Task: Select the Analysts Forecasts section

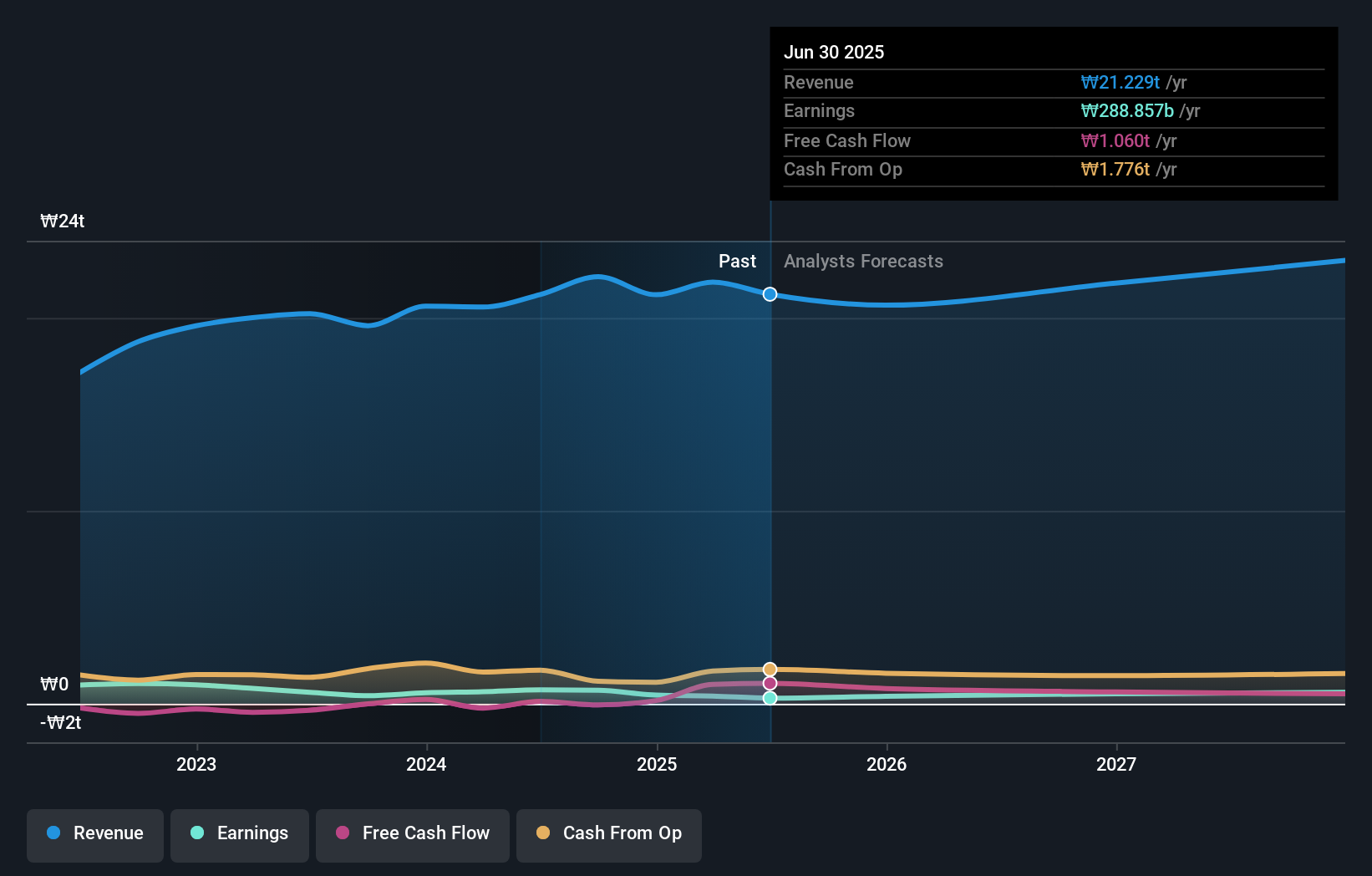Action: pyautogui.click(x=863, y=261)
